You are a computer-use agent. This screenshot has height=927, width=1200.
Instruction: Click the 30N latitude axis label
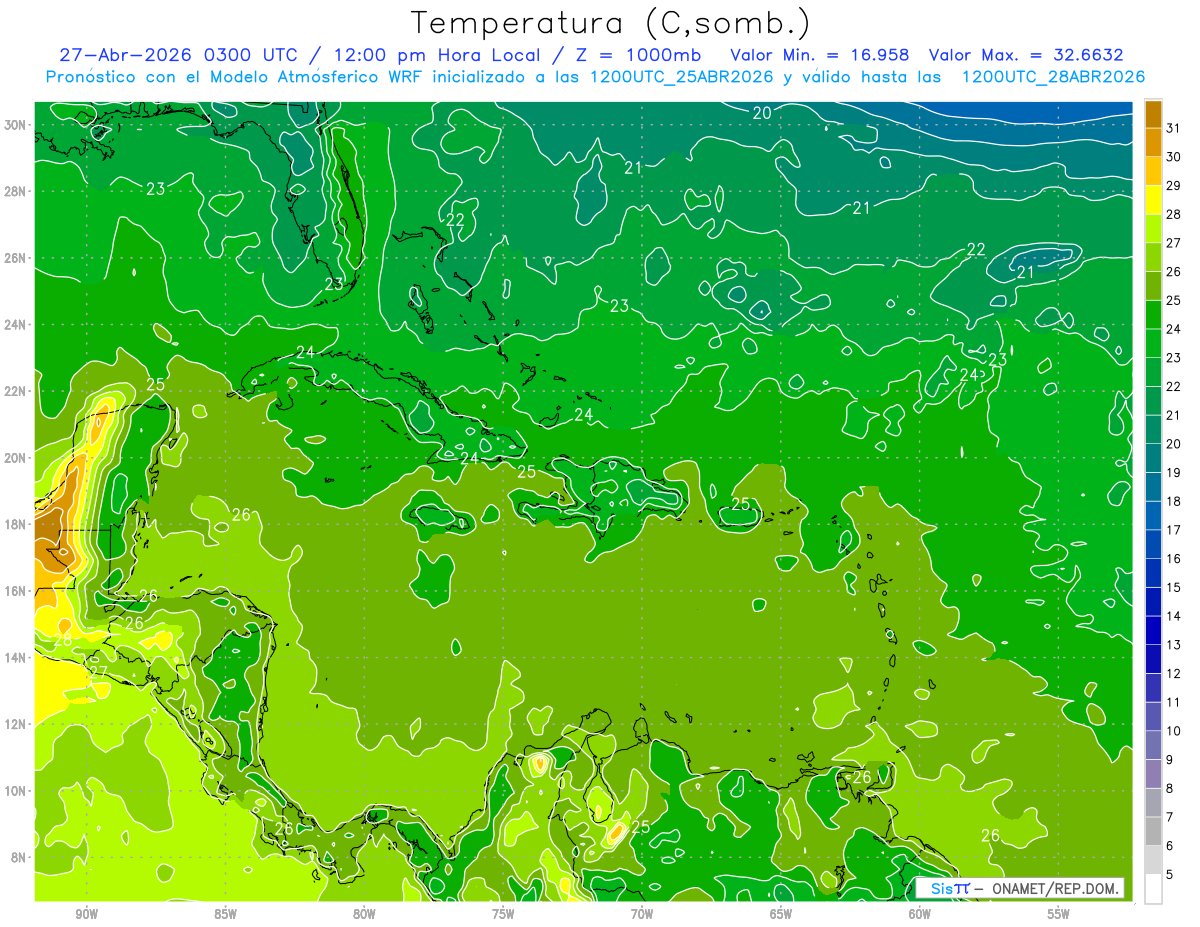[15, 125]
